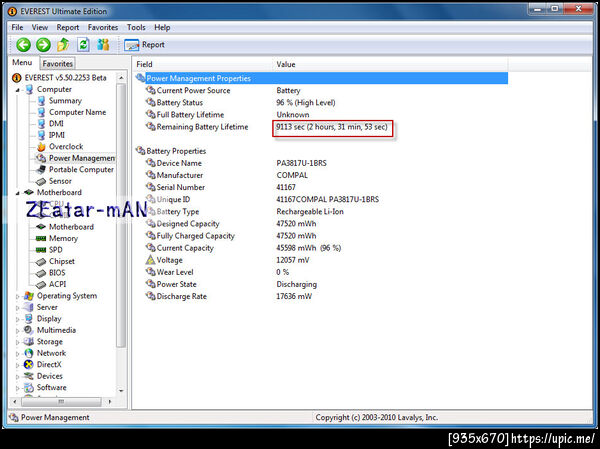Select the Chipset tree icon
Image resolution: width=600 pixels, height=449 pixels.
pyautogui.click(x=41, y=262)
